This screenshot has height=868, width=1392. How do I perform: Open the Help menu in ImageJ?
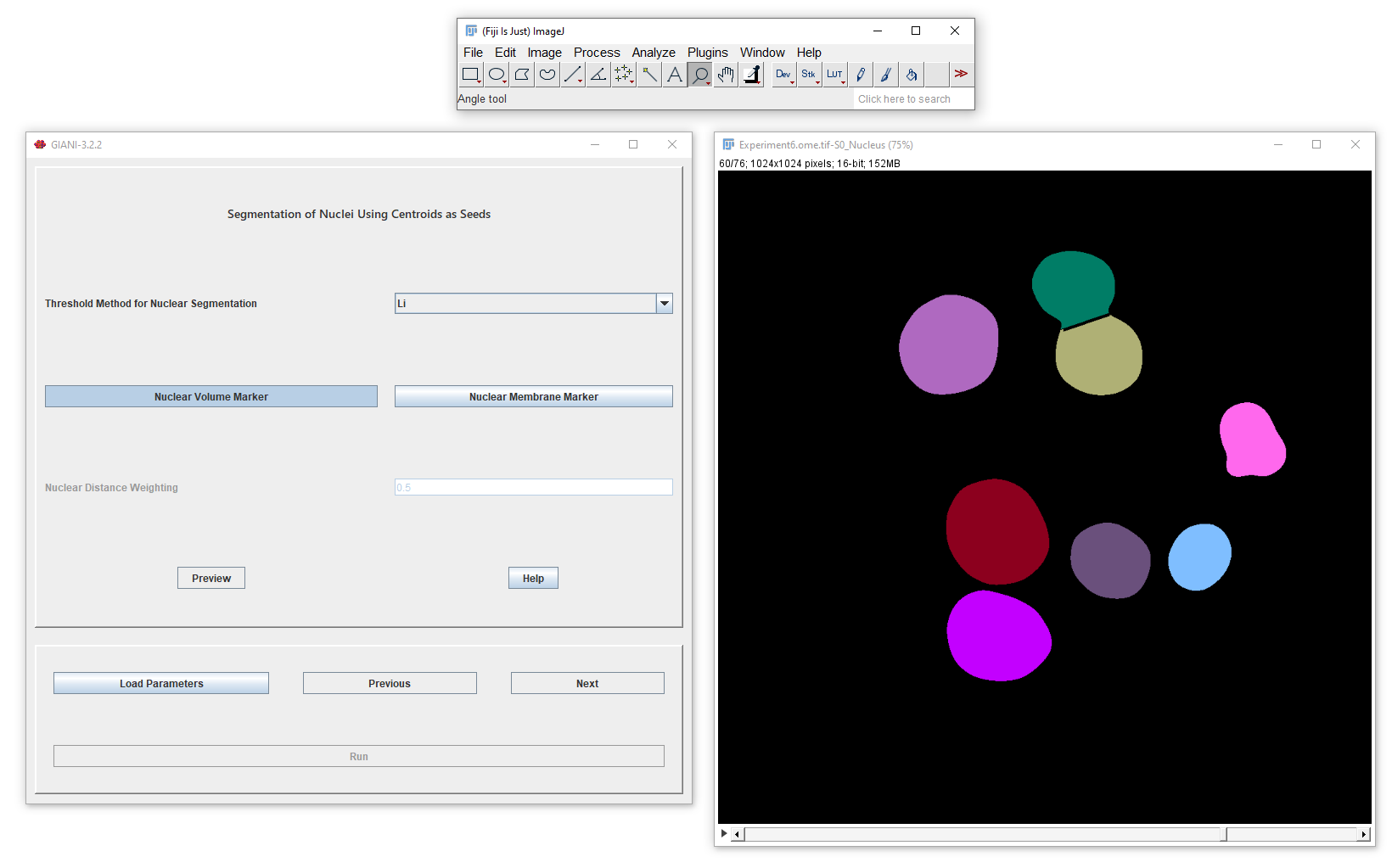point(809,53)
